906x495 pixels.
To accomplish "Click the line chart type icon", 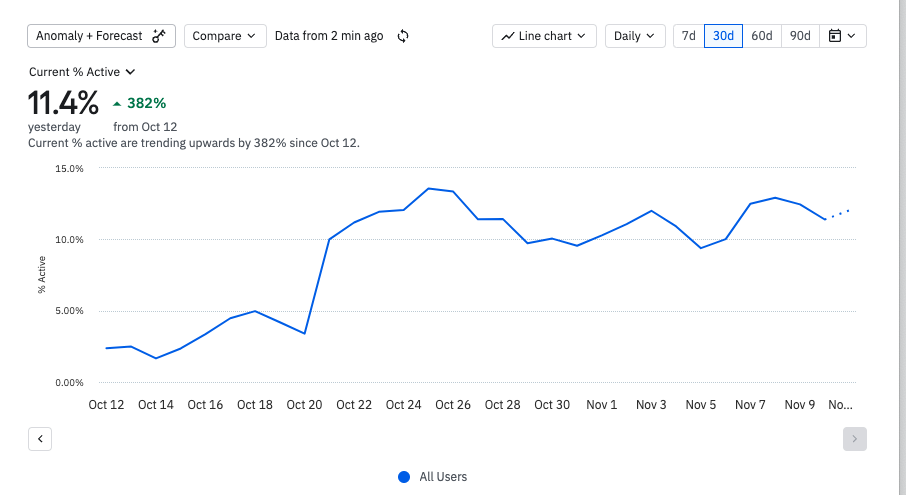I will 508,36.
